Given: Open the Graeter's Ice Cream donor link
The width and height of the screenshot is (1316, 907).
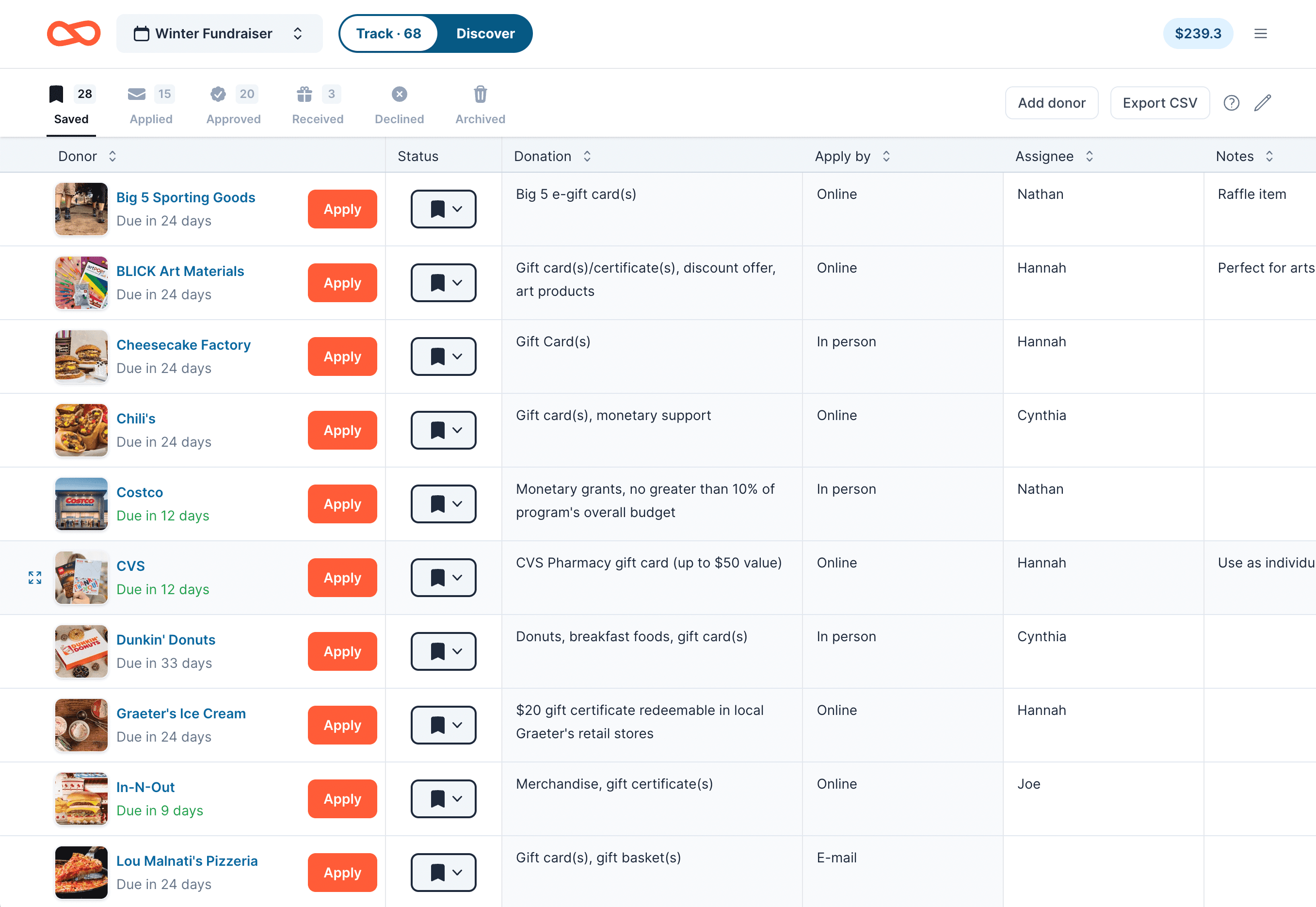Looking at the screenshot, I should pos(181,713).
